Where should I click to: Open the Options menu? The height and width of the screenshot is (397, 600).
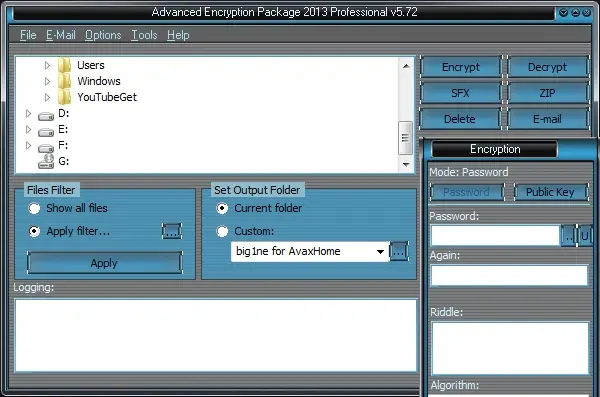(x=103, y=35)
